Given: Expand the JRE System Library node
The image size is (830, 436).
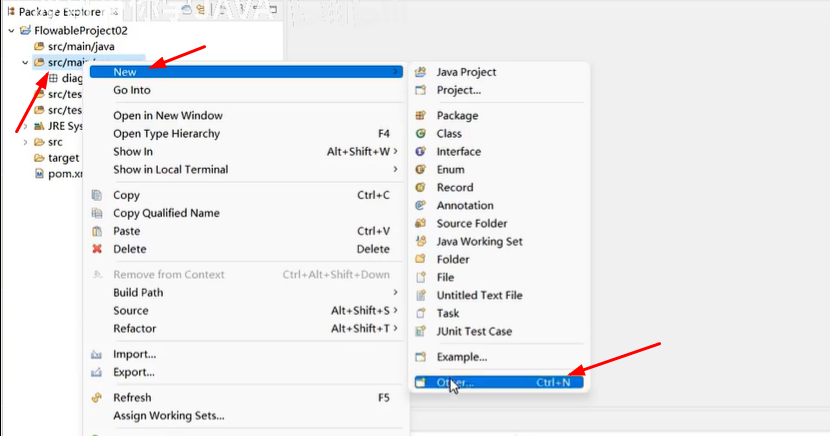Looking at the screenshot, I should 25,127.
